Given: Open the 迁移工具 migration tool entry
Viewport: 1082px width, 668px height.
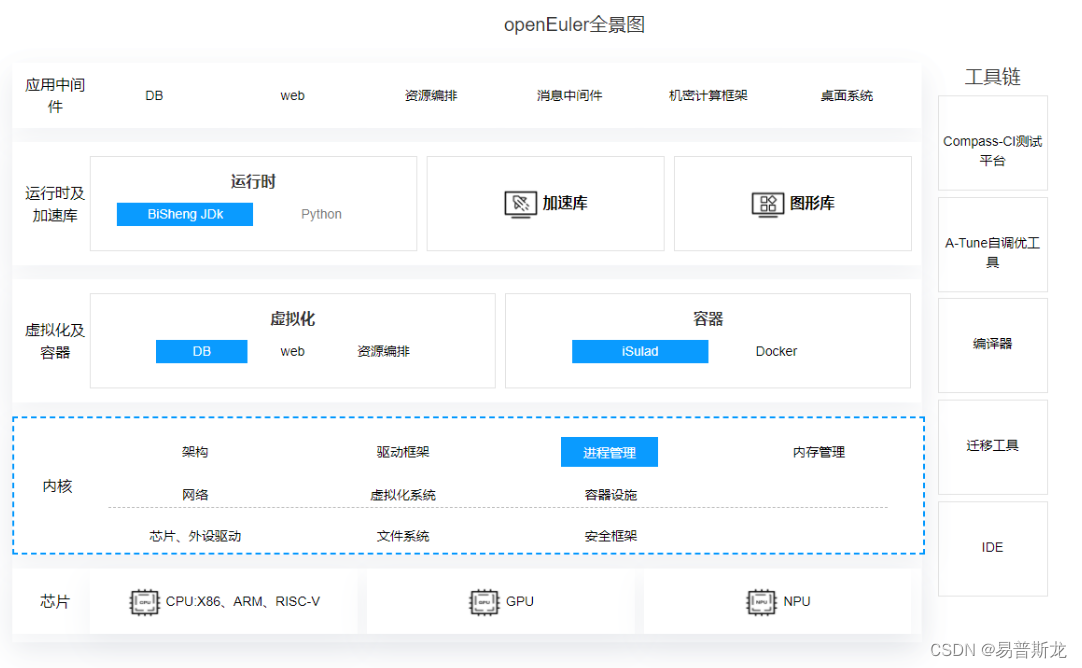Looking at the screenshot, I should 992,446.
